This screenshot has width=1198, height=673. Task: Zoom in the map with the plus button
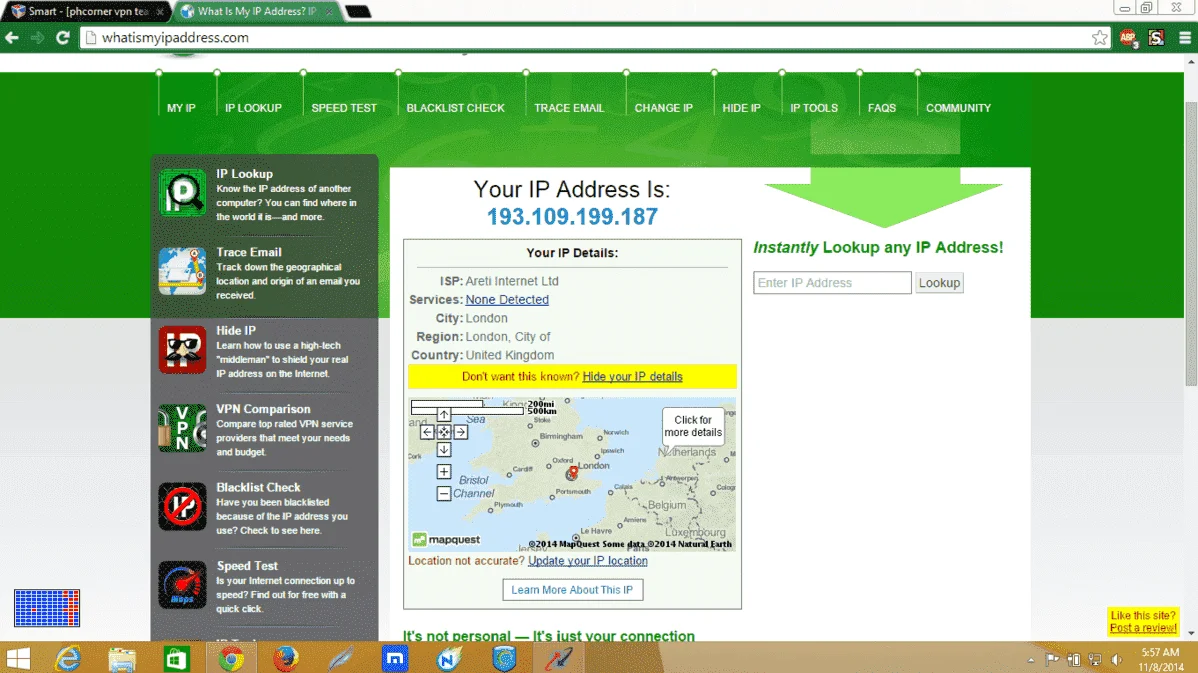(x=444, y=471)
